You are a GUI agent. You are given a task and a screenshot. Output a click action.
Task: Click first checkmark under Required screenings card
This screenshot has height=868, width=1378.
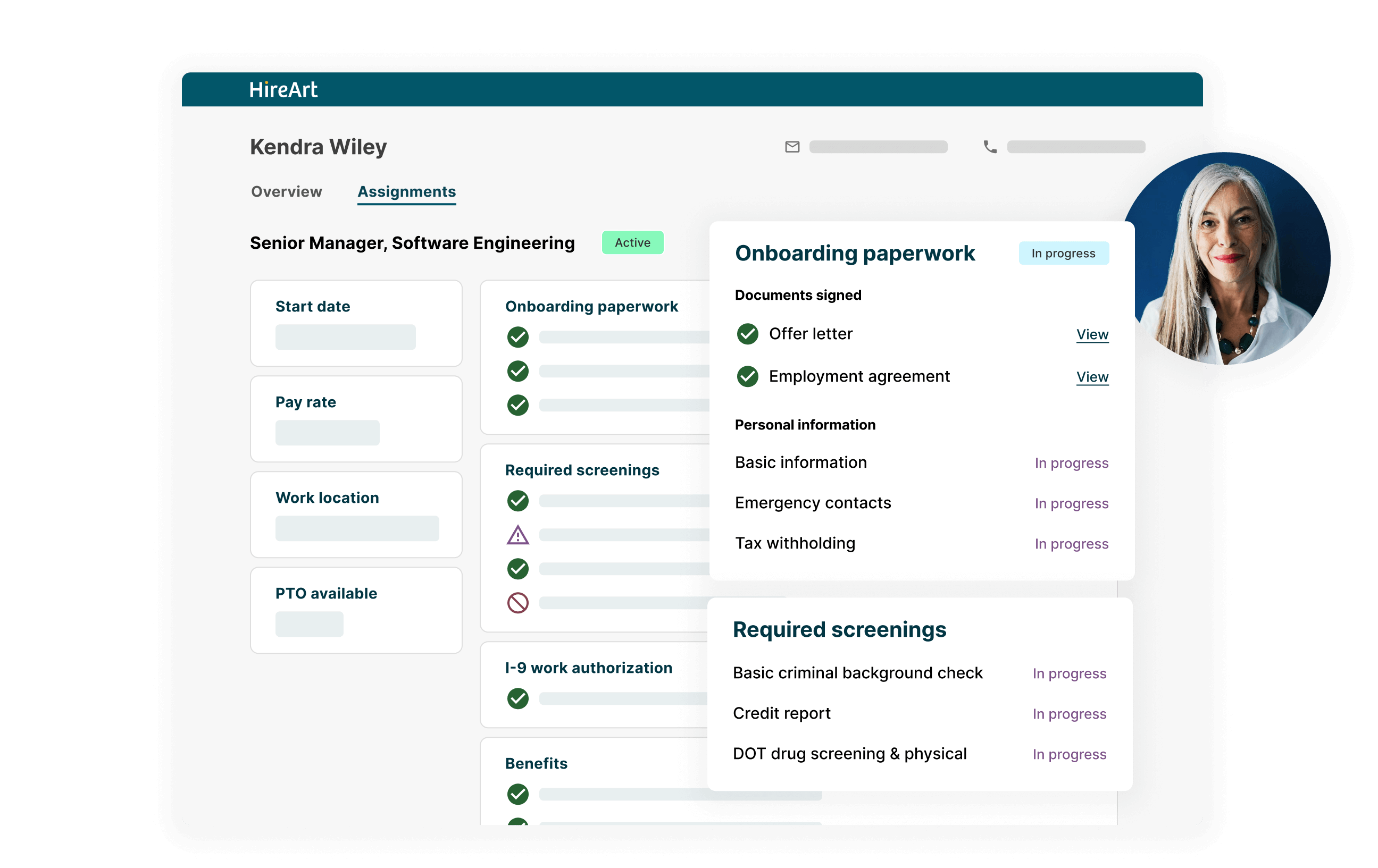click(x=517, y=501)
